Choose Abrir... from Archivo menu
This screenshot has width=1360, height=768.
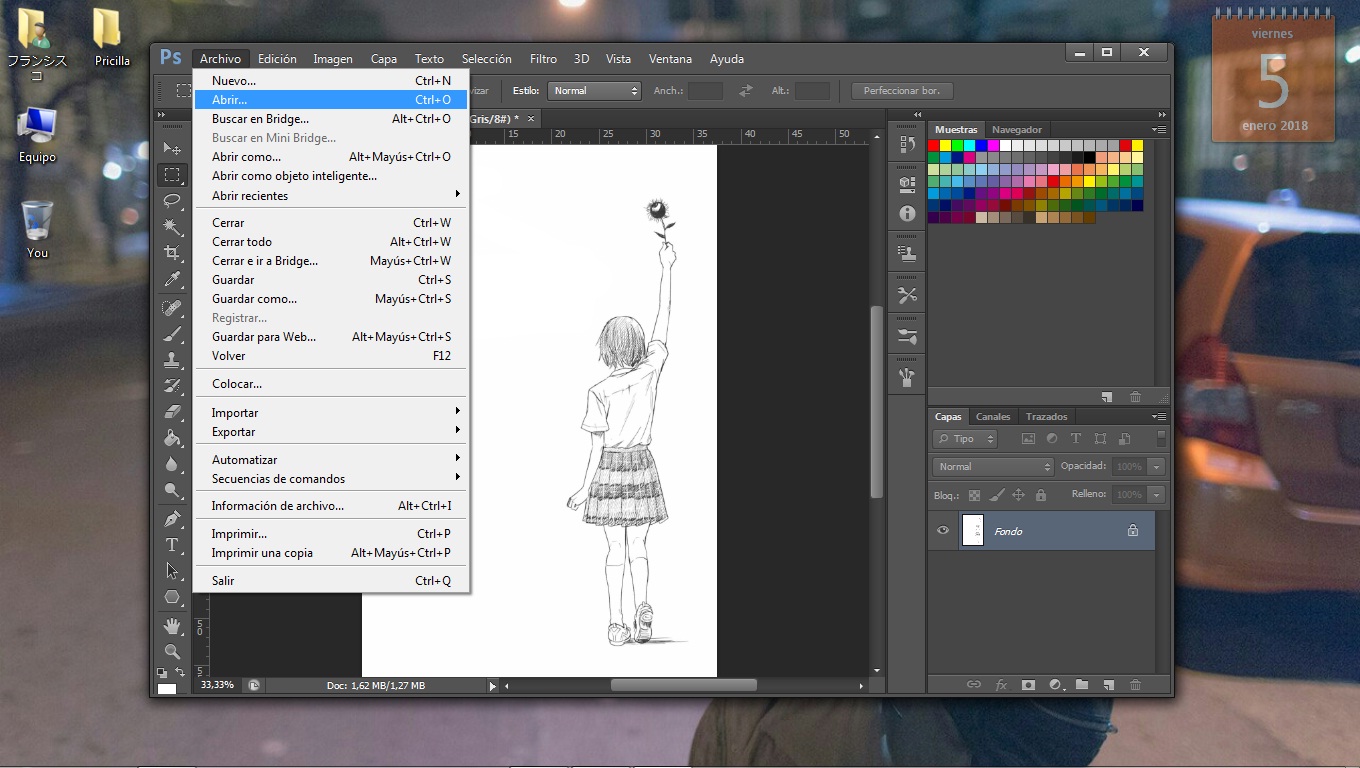tap(330, 100)
